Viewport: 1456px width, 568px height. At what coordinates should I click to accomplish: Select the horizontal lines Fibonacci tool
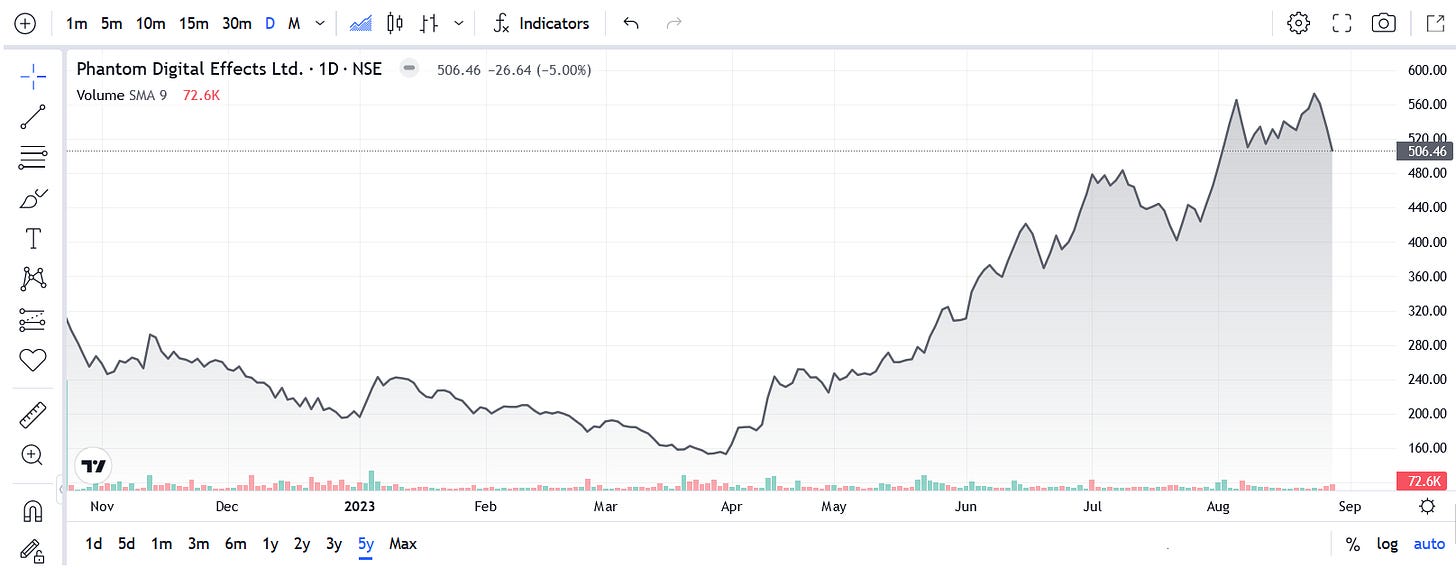click(x=33, y=157)
